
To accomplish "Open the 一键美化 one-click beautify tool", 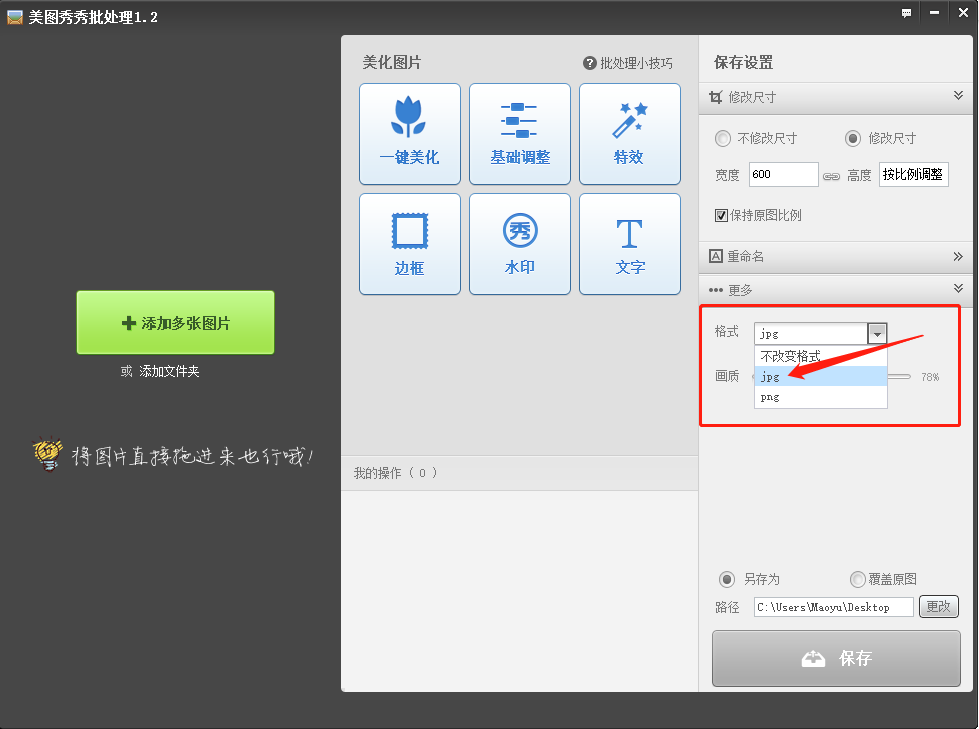I will 409,134.
